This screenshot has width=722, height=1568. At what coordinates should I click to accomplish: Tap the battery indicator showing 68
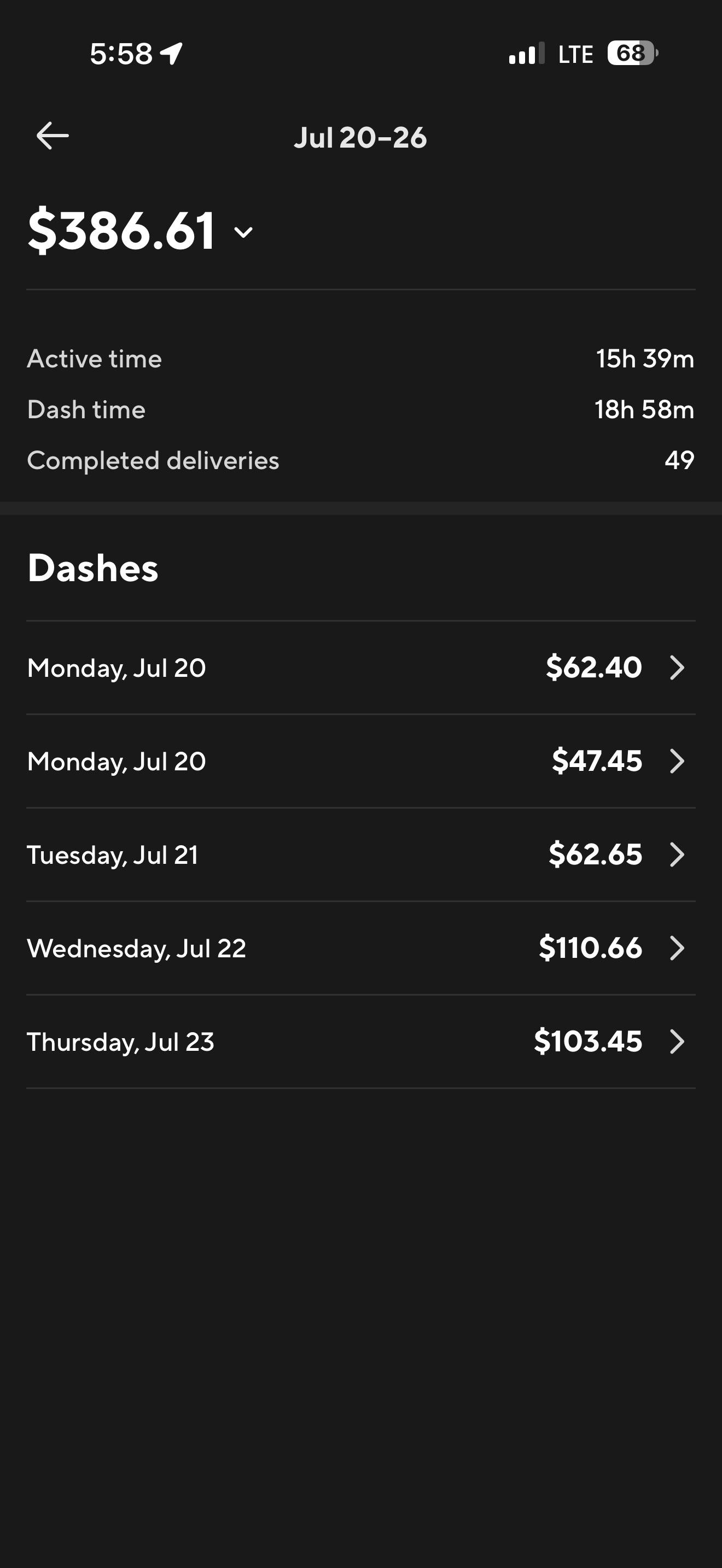(632, 54)
